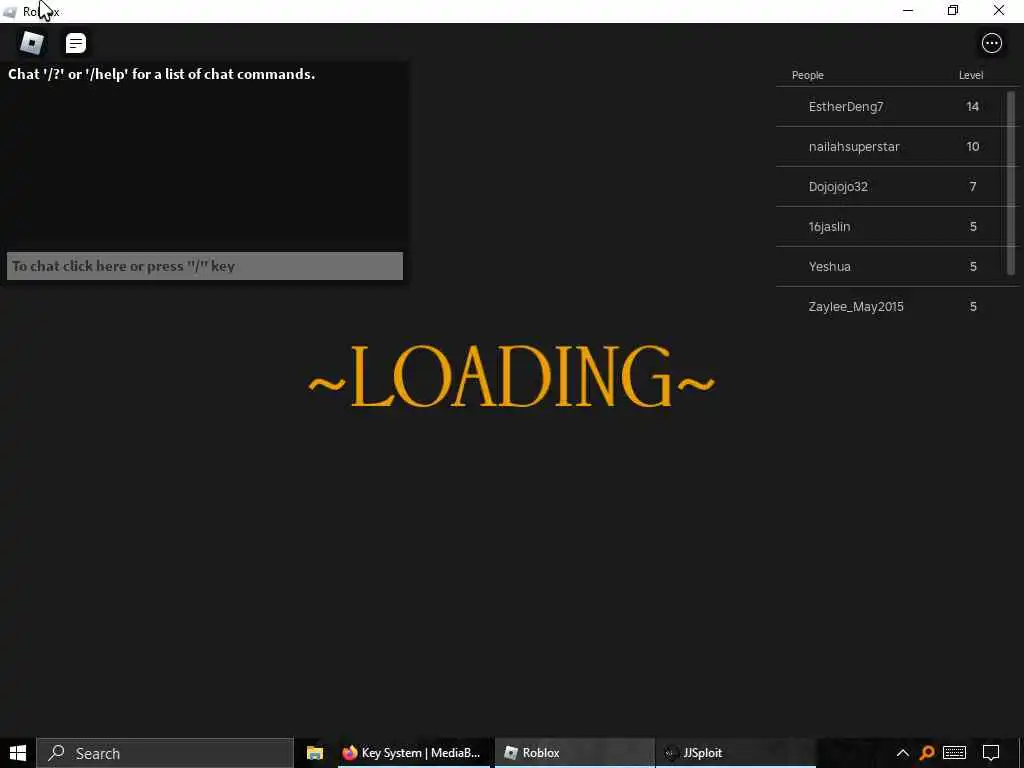Restore down the Roblox window
The width and height of the screenshot is (1024, 768).
(x=953, y=10)
